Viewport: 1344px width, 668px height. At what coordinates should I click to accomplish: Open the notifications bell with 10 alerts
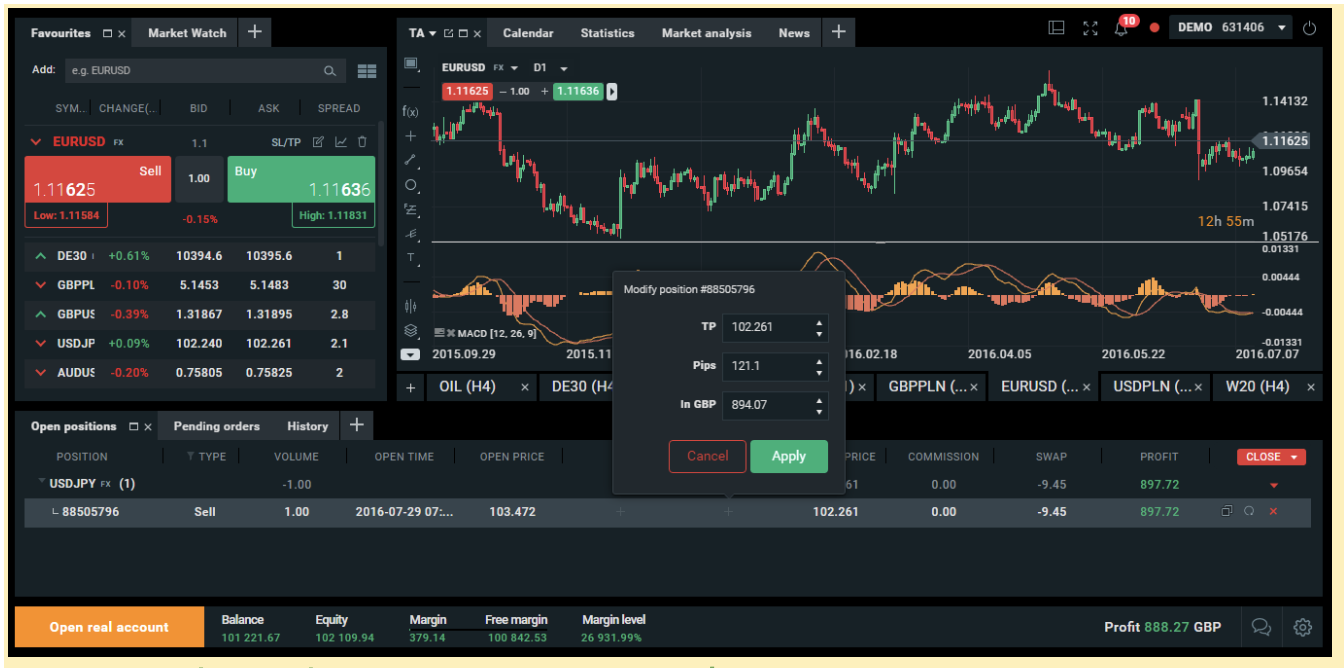(1121, 29)
